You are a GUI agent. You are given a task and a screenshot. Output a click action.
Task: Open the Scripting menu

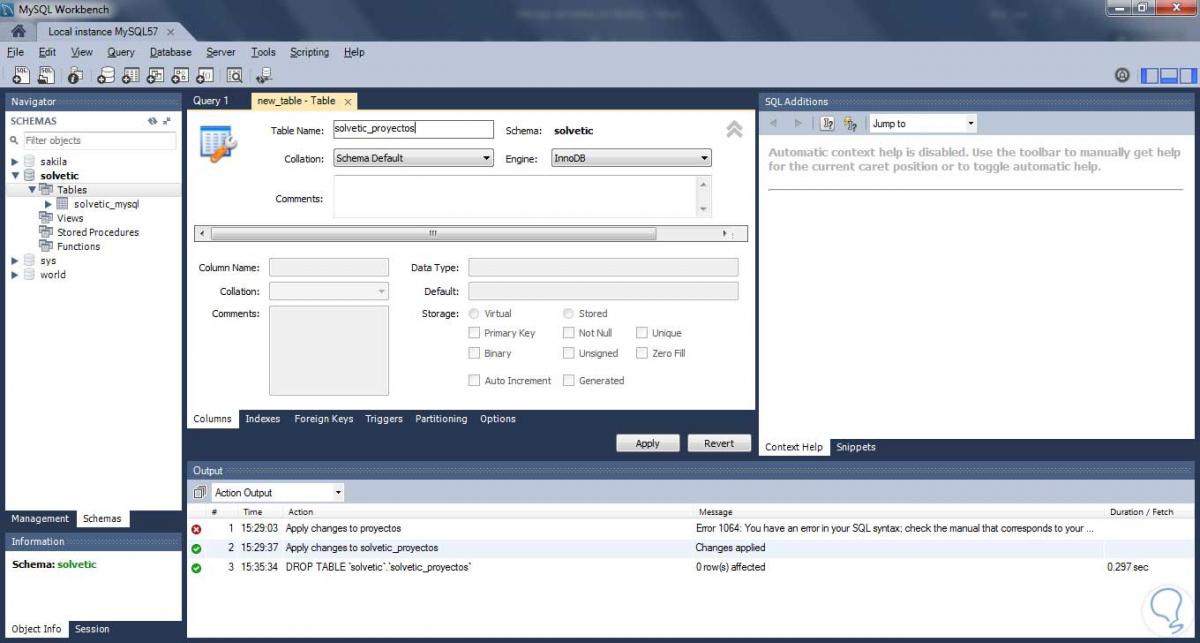(309, 52)
